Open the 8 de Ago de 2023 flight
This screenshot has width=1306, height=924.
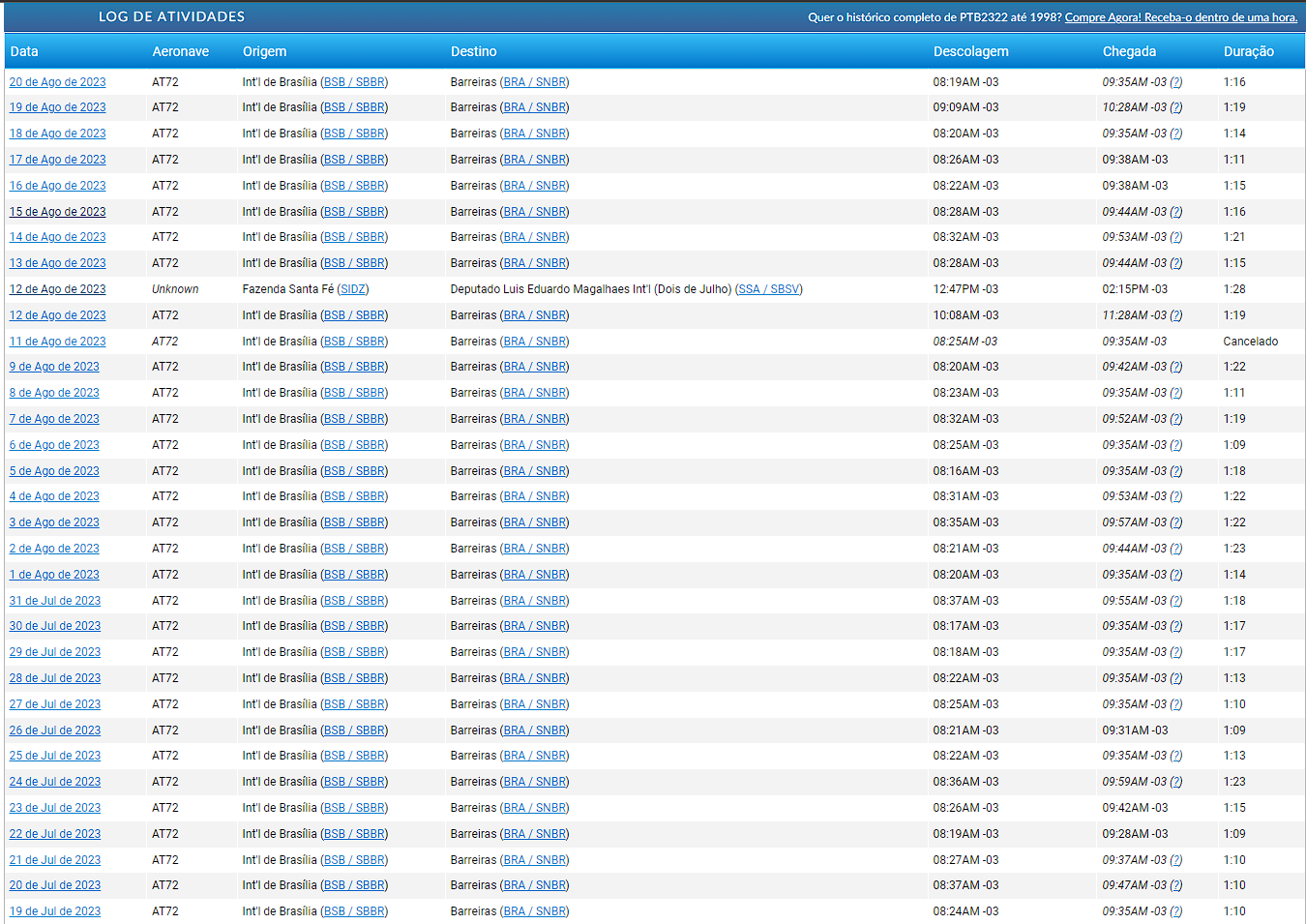pyautogui.click(x=54, y=393)
